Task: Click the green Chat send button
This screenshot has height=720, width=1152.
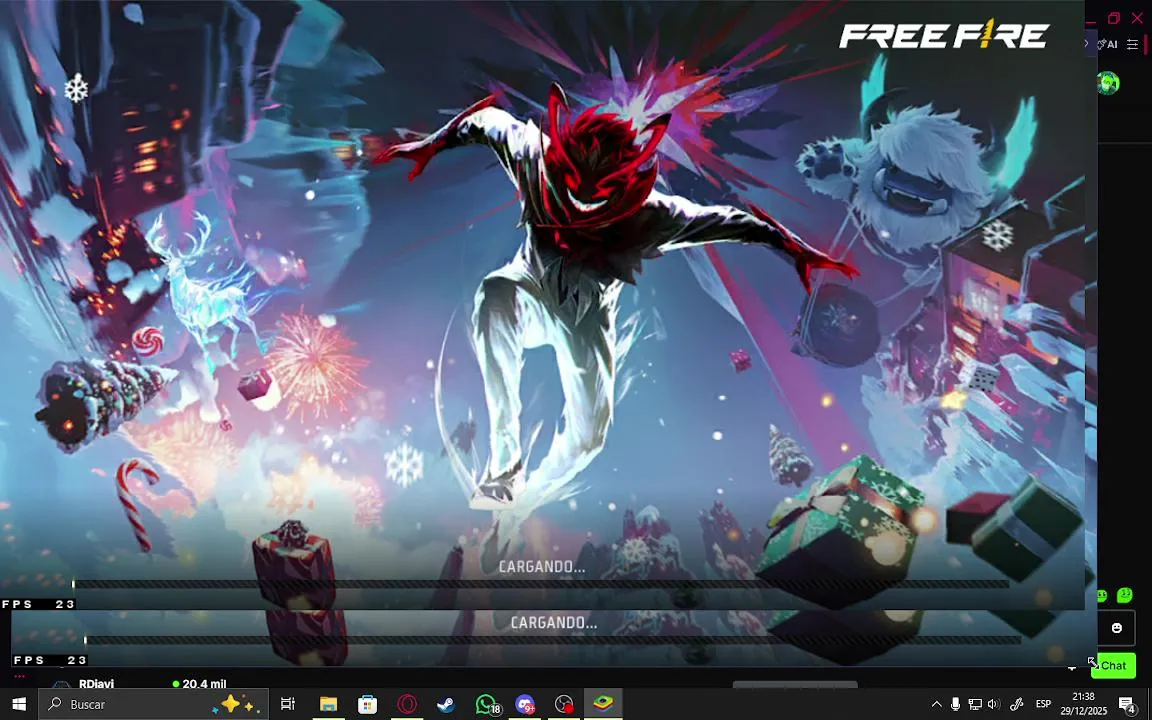Action: [x=1114, y=666]
